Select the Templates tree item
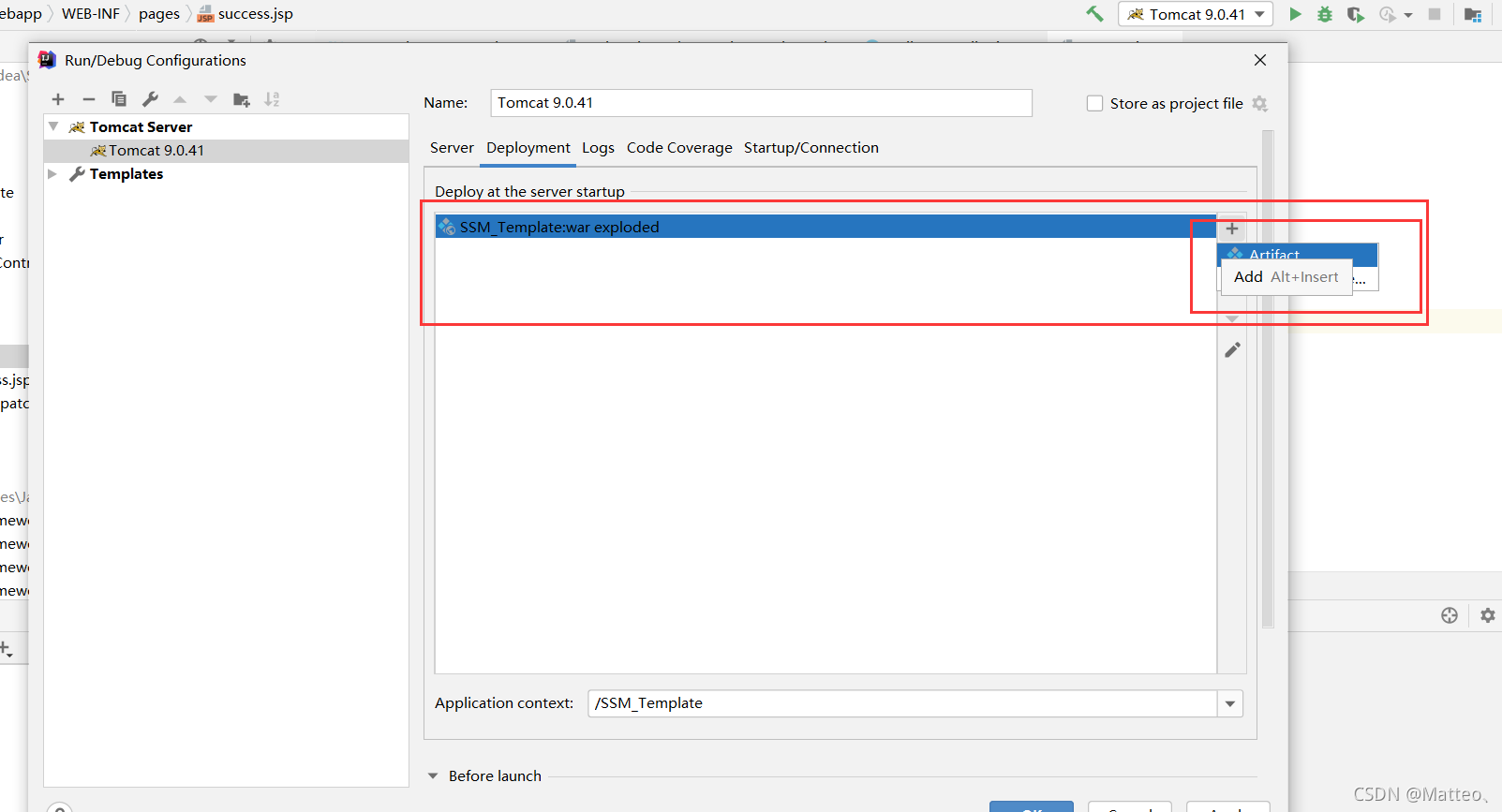 [126, 174]
